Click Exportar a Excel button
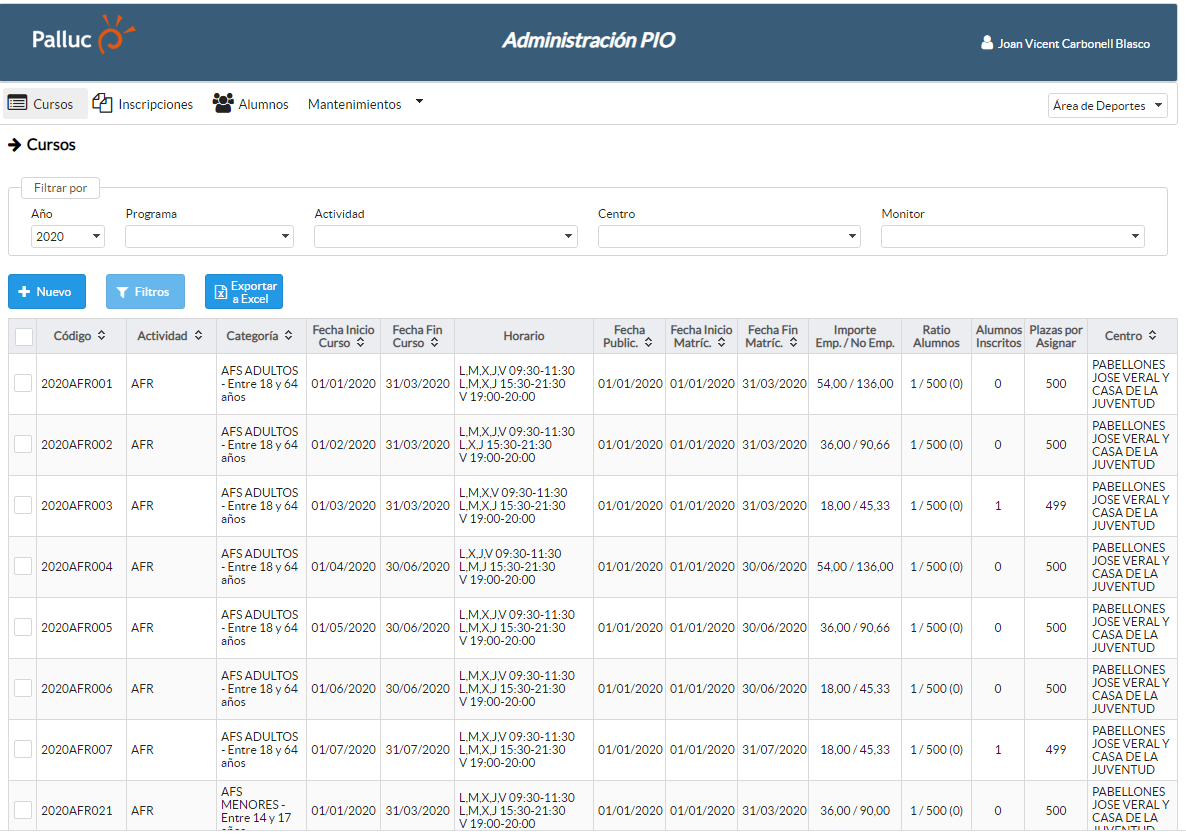 (243, 292)
